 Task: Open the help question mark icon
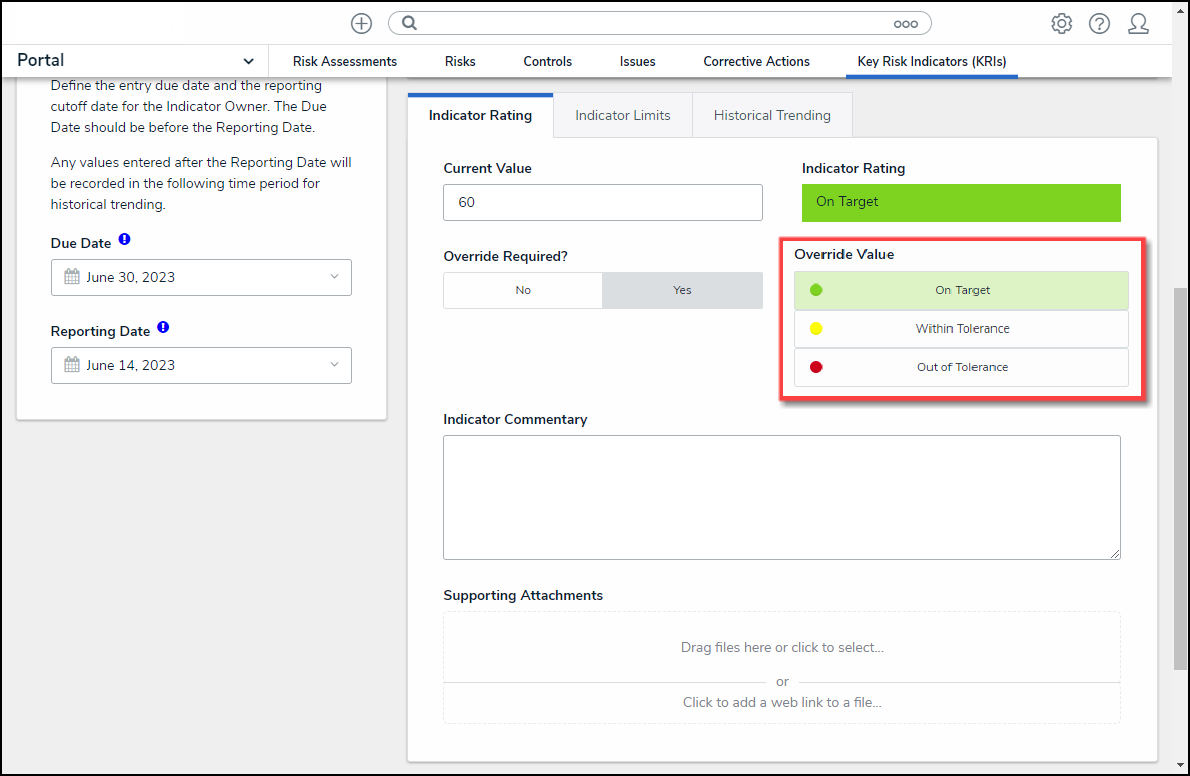pos(1099,23)
